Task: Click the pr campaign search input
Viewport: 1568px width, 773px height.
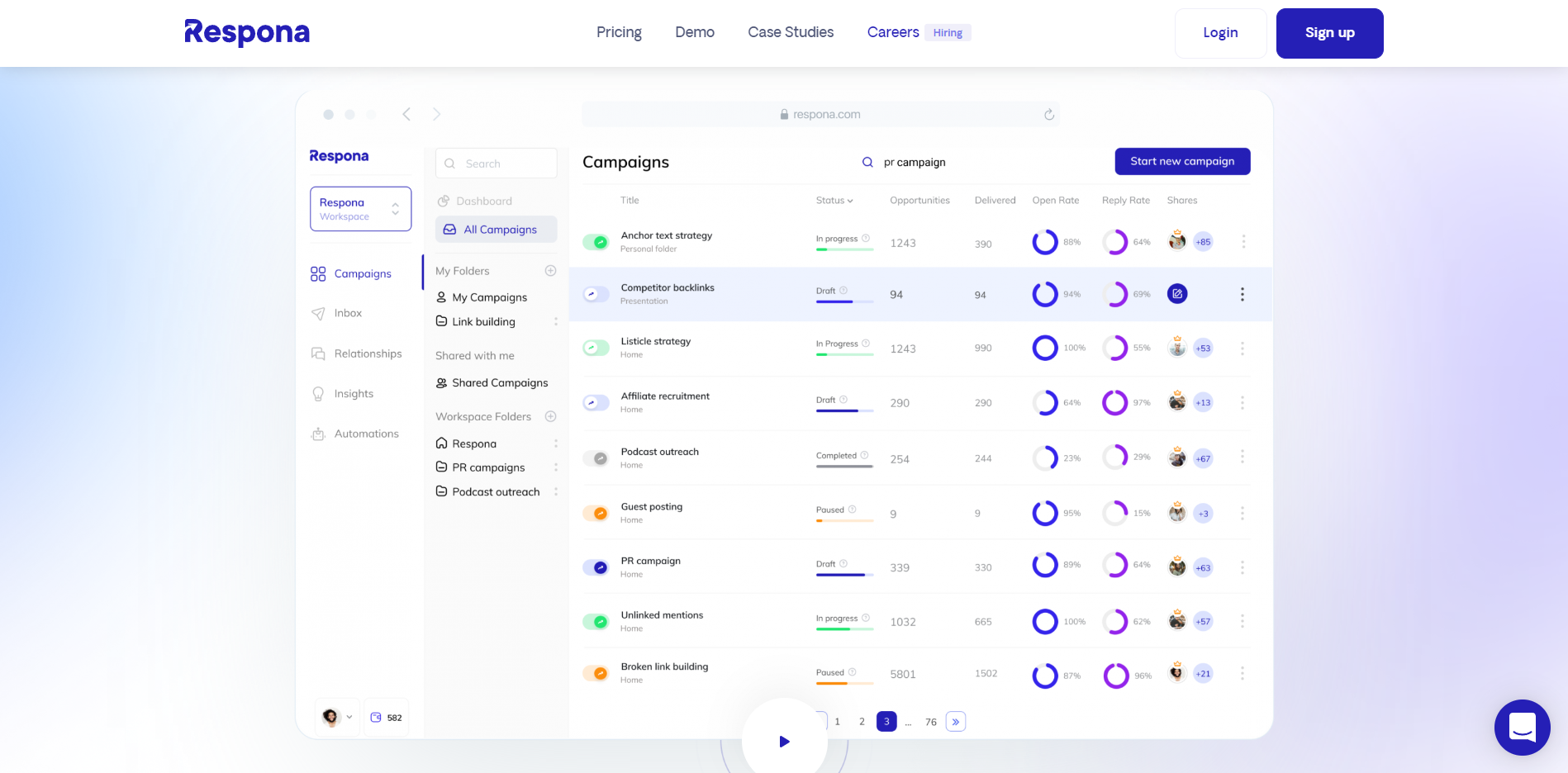Action: [915, 162]
